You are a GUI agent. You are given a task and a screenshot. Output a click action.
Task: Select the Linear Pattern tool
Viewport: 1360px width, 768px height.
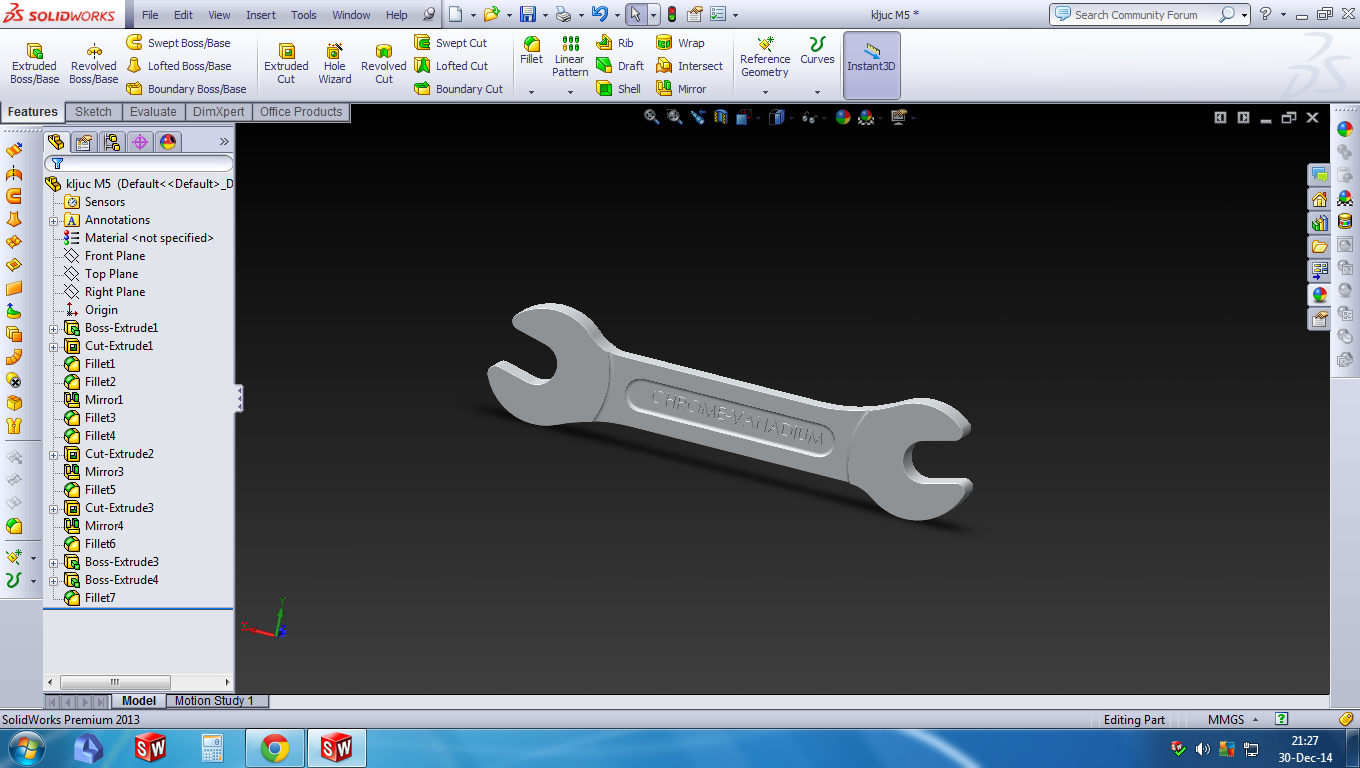point(570,57)
